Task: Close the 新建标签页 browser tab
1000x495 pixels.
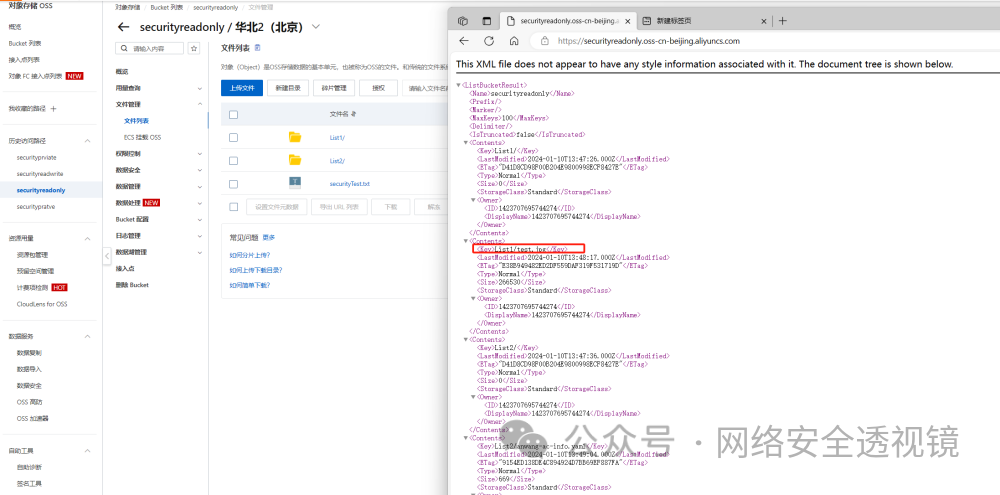Action: 763,20
